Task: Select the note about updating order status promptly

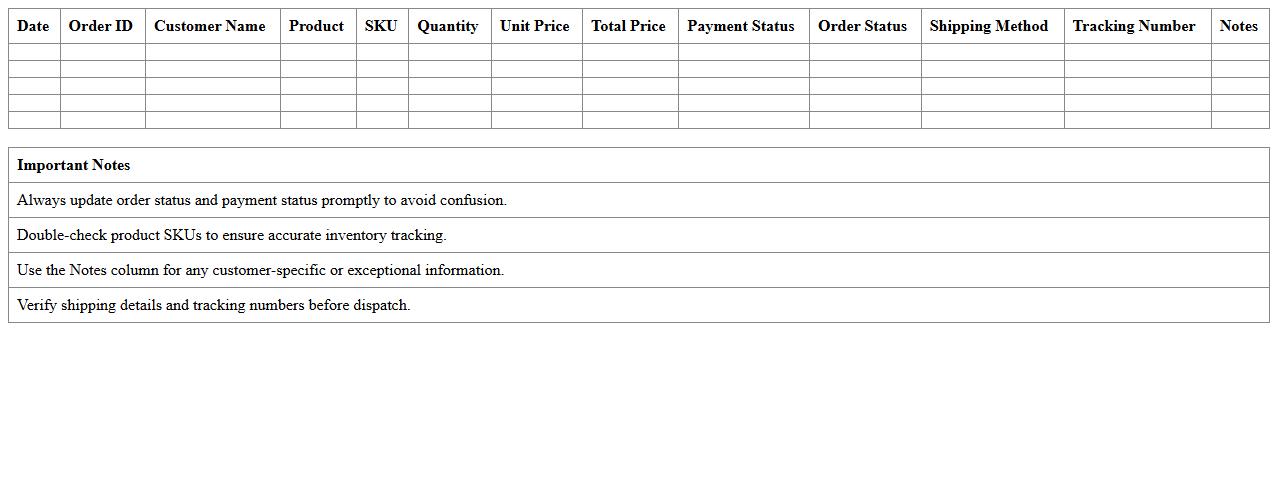Action: click(x=262, y=200)
